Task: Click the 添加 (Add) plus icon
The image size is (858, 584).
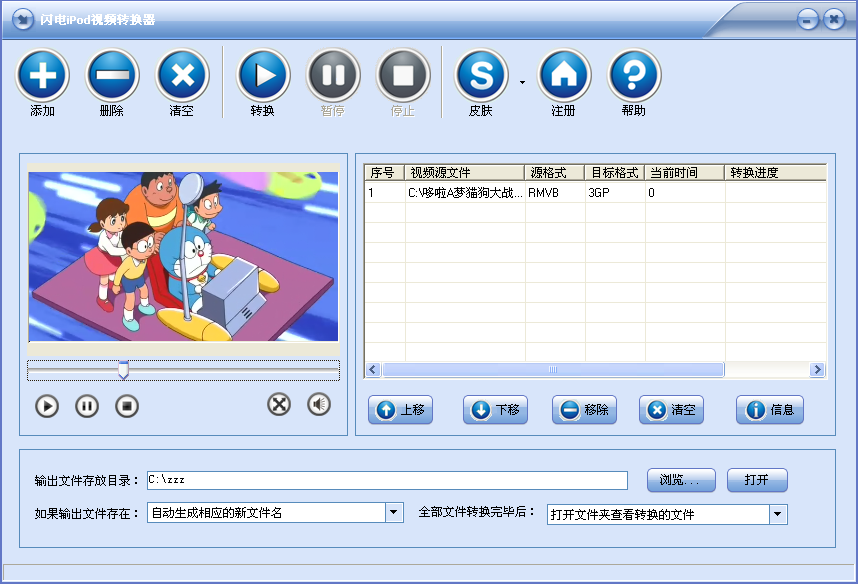Action: point(43,76)
